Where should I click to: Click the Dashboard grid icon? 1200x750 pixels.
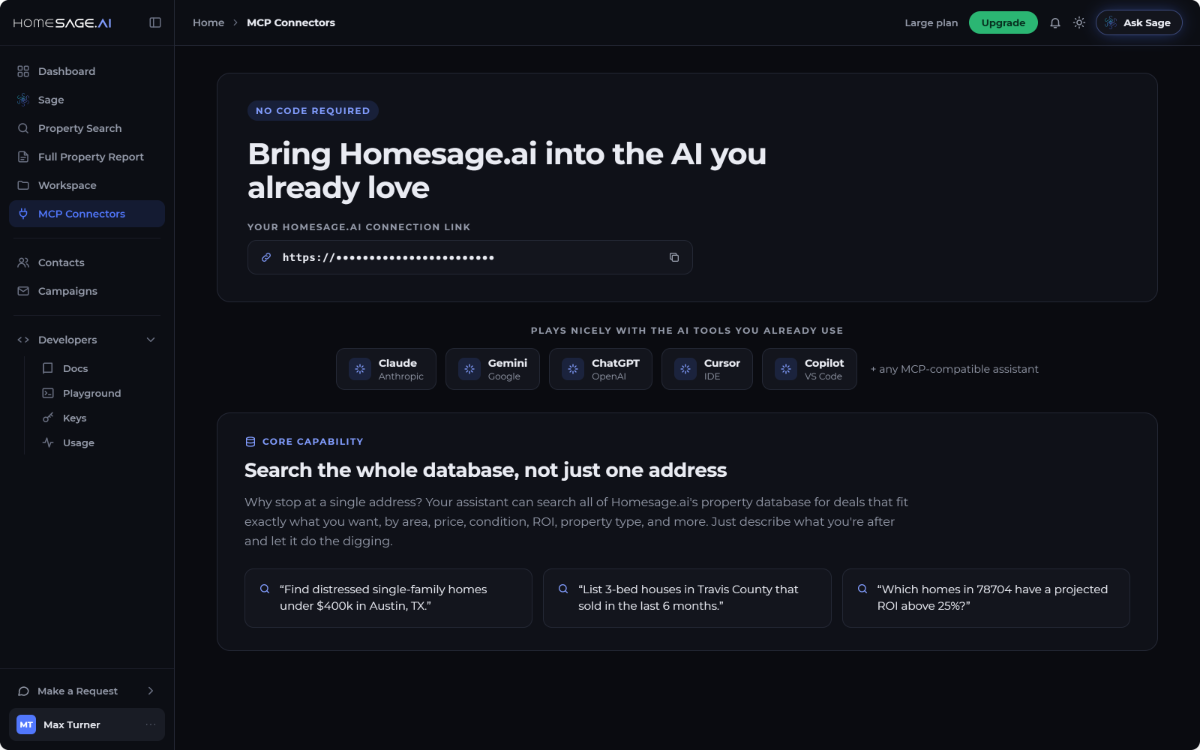point(23,71)
